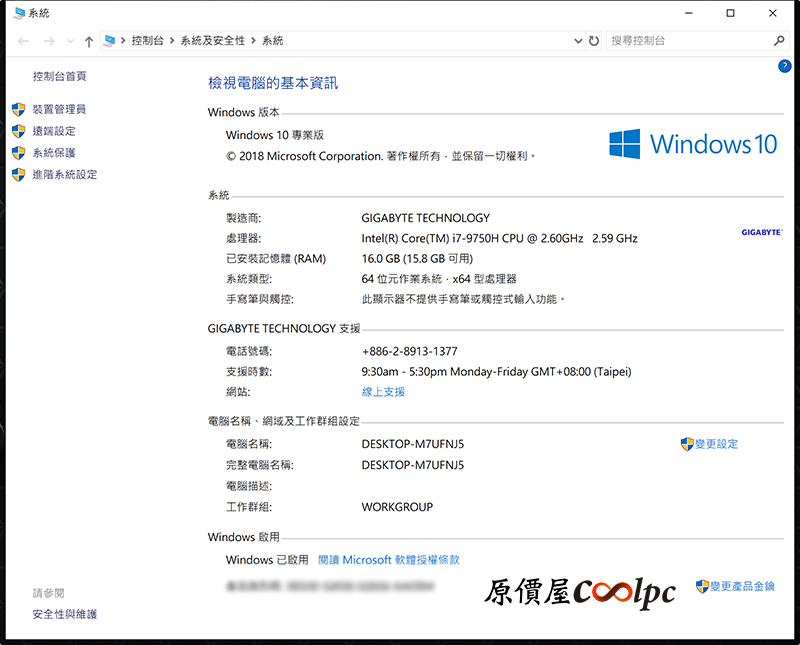
Task: Expand the chevron after 系統及安全性 breadcrumb
Action: [x=254, y=41]
